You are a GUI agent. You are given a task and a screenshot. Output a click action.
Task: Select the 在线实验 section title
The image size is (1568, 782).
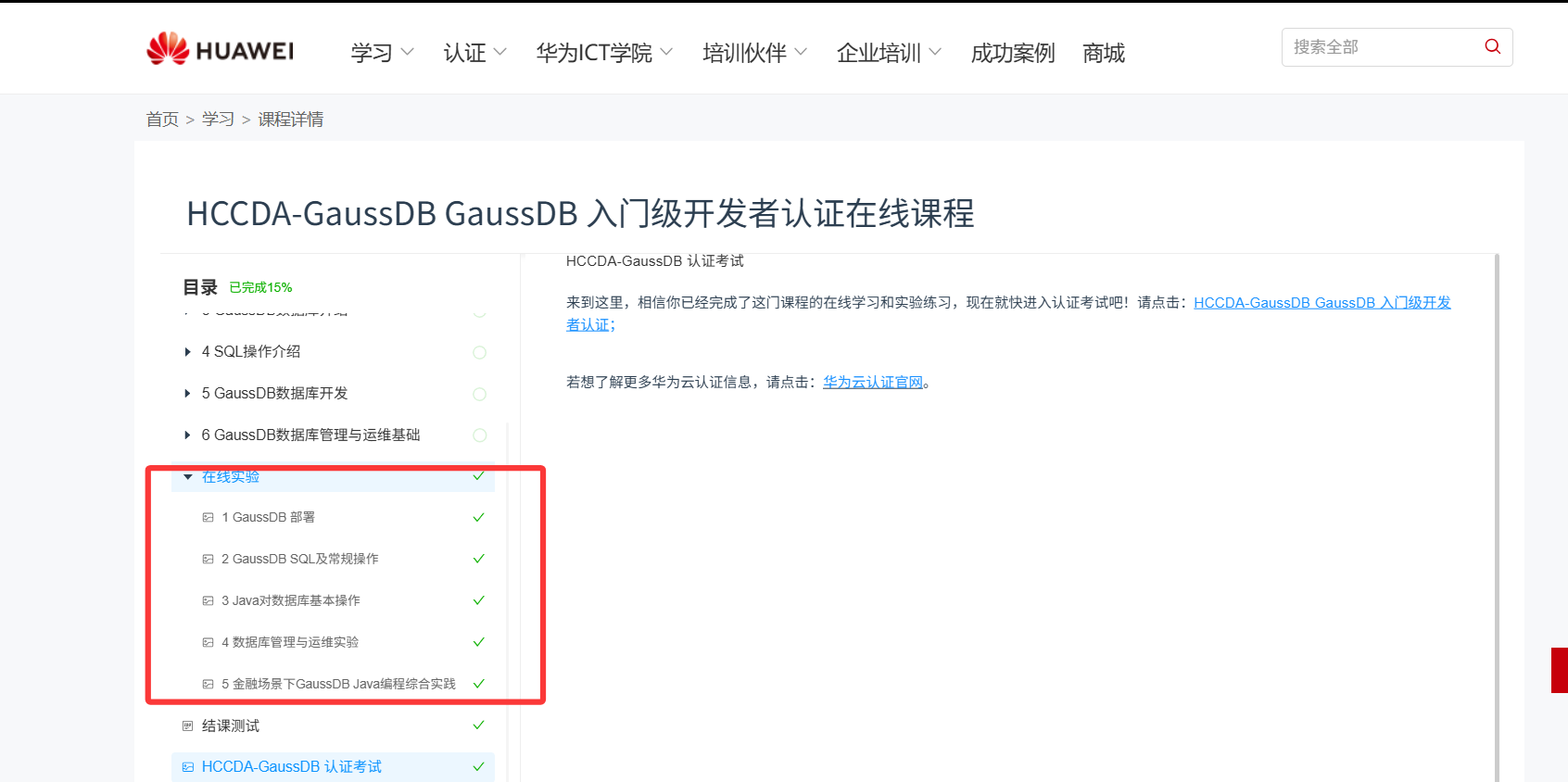pos(231,477)
